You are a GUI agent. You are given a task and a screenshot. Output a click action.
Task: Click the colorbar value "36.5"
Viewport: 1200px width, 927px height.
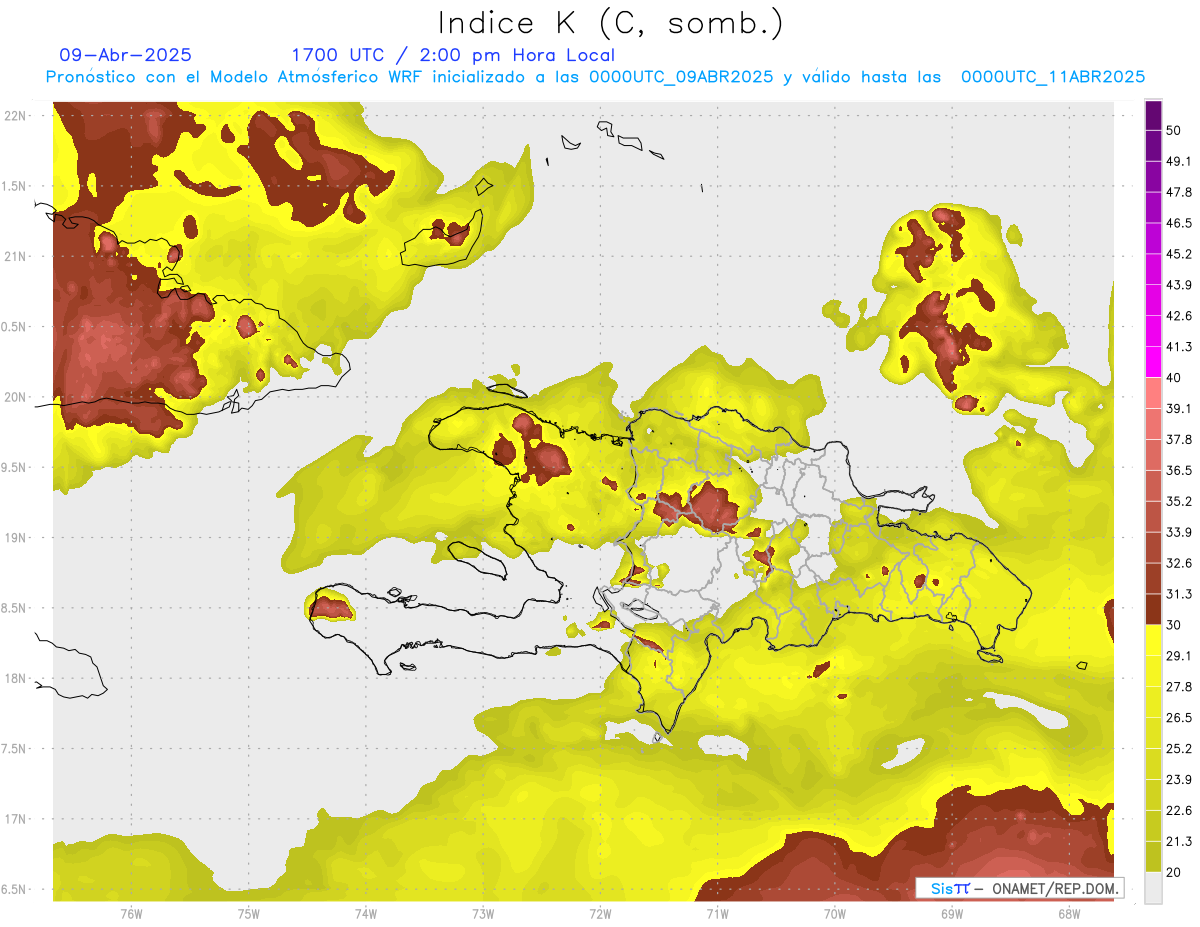(1178, 470)
